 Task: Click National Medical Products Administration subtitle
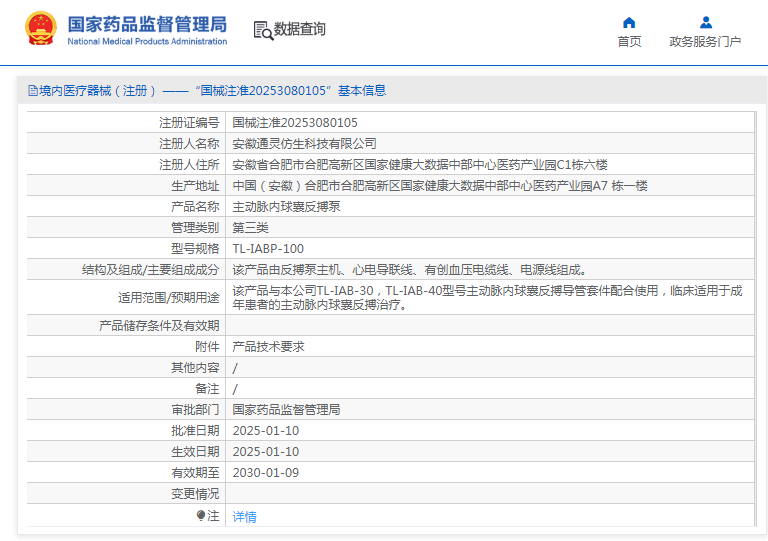[x=147, y=42]
